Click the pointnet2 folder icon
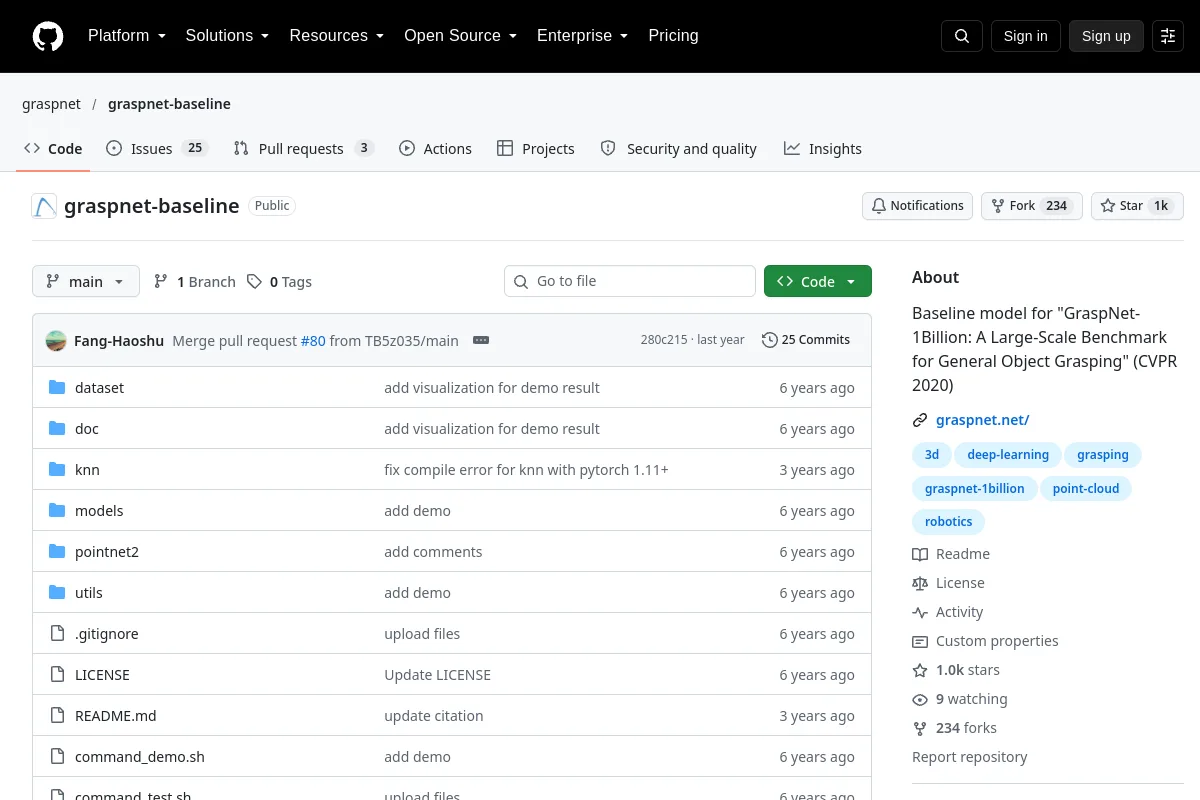Screen dimensions: 1200x800 click(x=57, y=551)
